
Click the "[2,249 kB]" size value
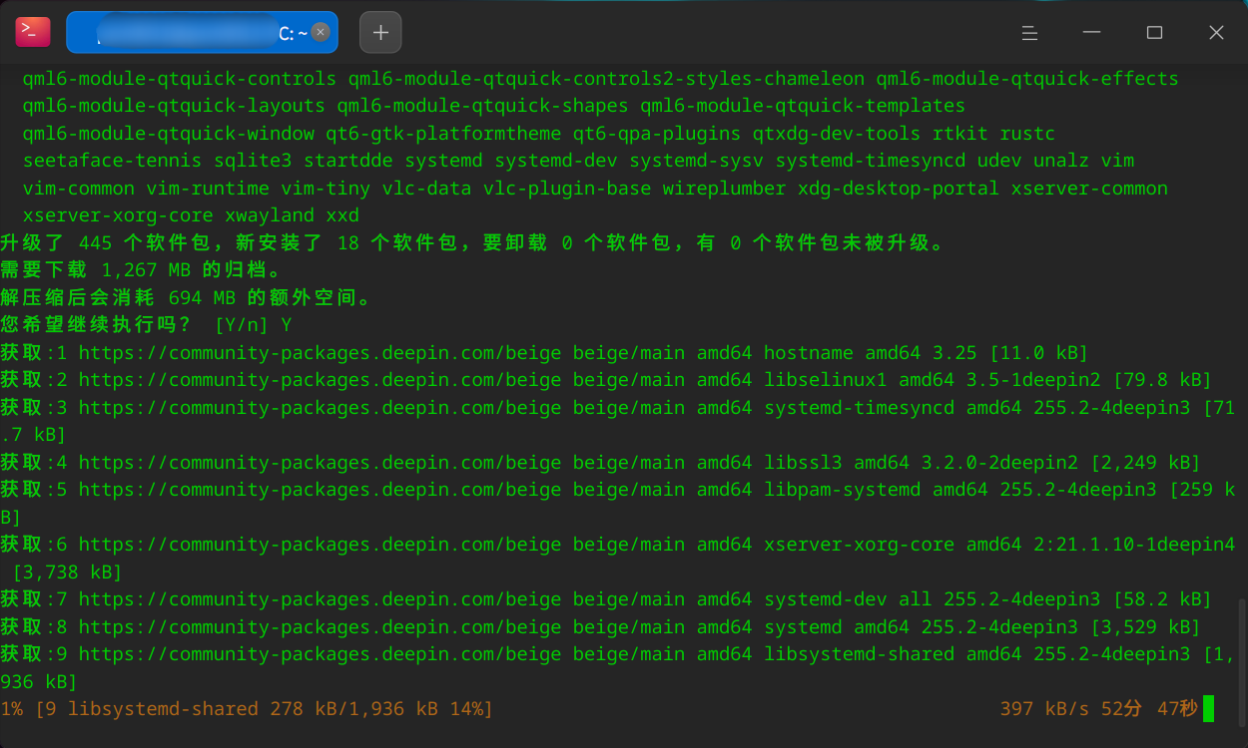click(1145, 463)
